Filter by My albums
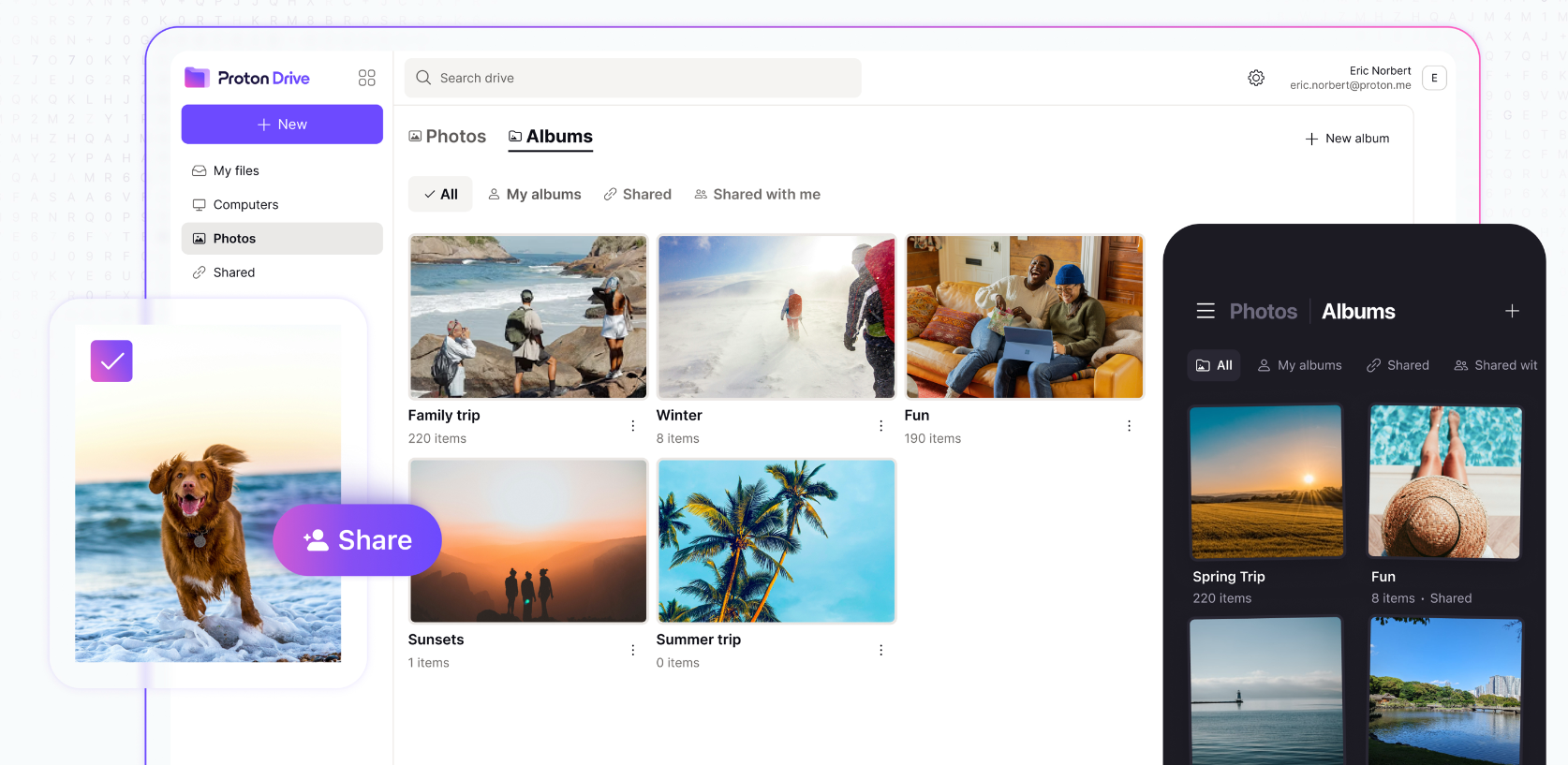Image resolution: width=1568 pixels, height=765 pixels. (535, 194)
